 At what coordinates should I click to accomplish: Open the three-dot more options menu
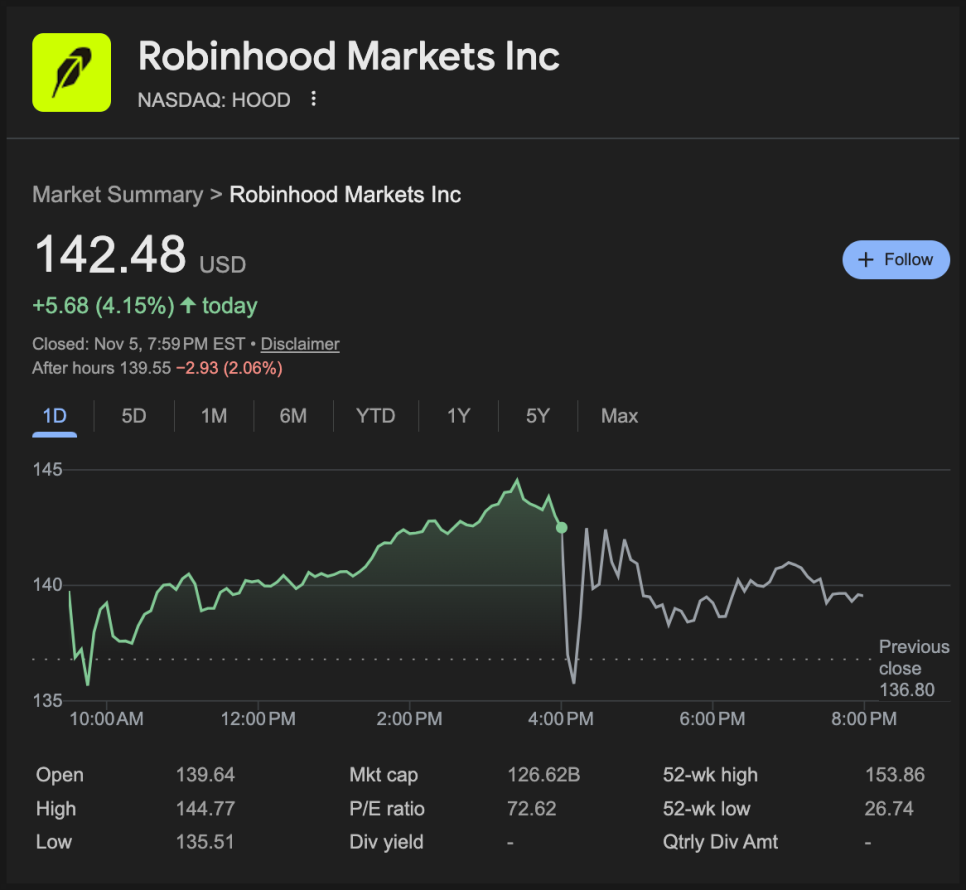314,99
